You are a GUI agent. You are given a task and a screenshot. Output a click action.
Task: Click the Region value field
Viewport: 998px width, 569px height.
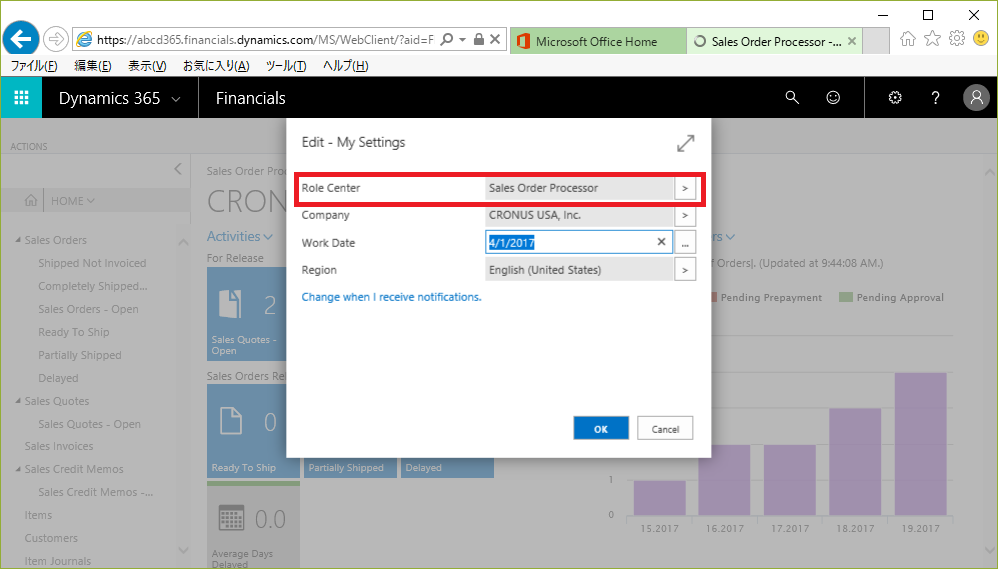click(579, 270)
